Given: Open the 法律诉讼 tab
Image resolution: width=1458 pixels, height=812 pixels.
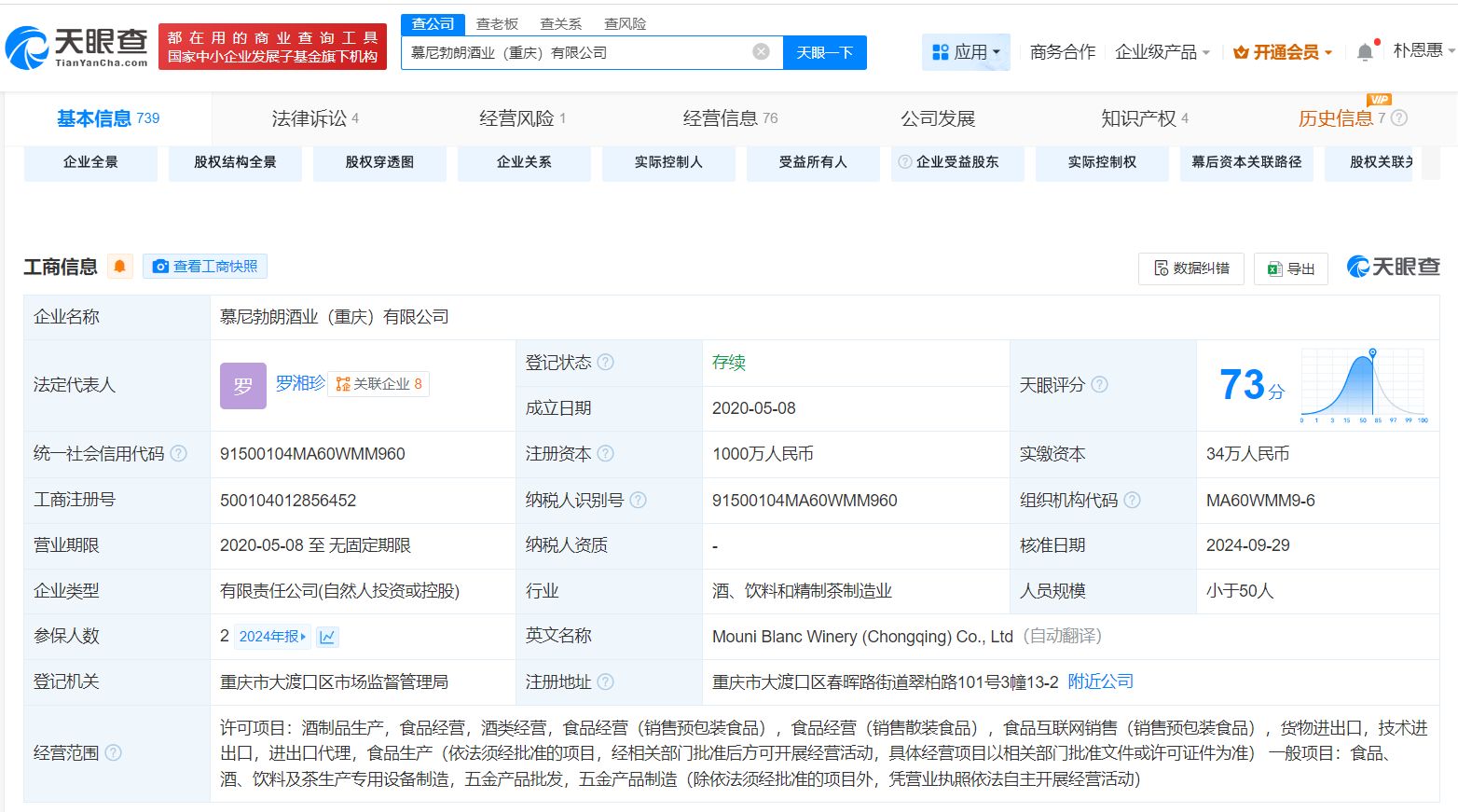Looking at the screenshot, I should (315, 118).
